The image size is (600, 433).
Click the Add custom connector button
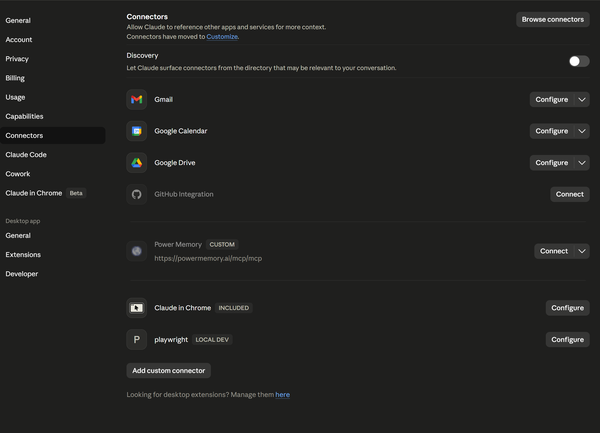(168, 371)
